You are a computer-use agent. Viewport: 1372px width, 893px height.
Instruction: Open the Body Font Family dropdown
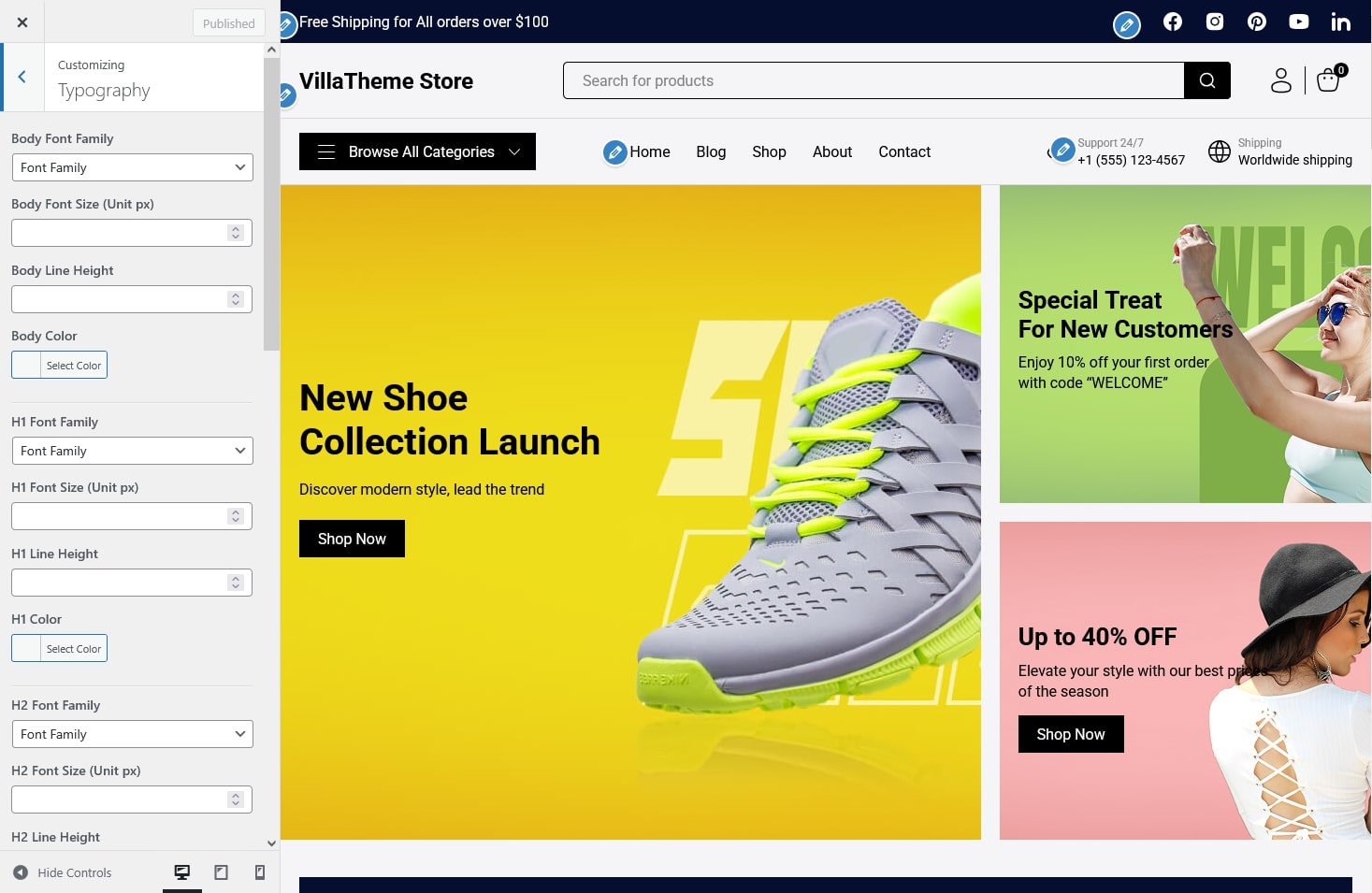click(x=132, y=167)
